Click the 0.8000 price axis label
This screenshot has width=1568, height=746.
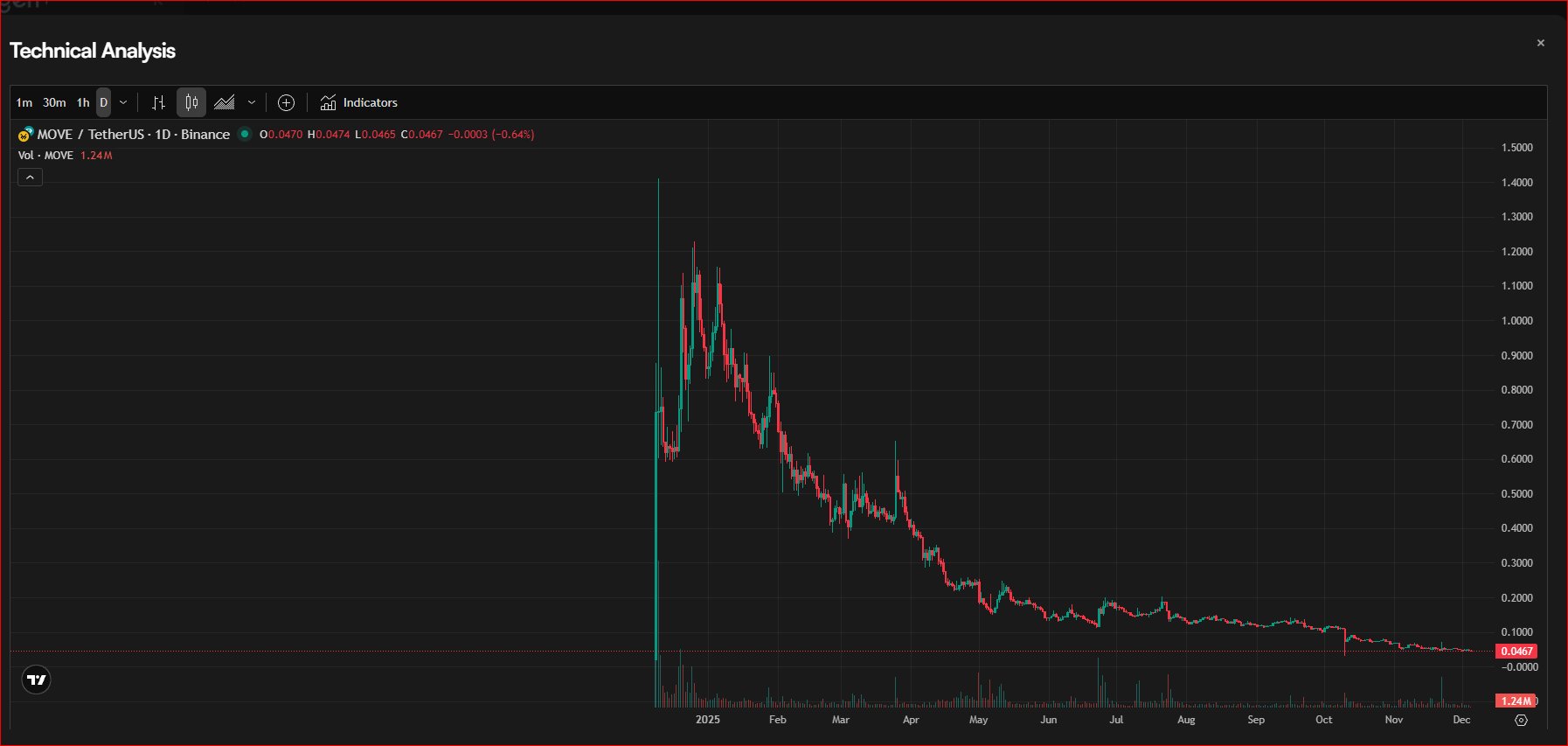coord(1517,390)
